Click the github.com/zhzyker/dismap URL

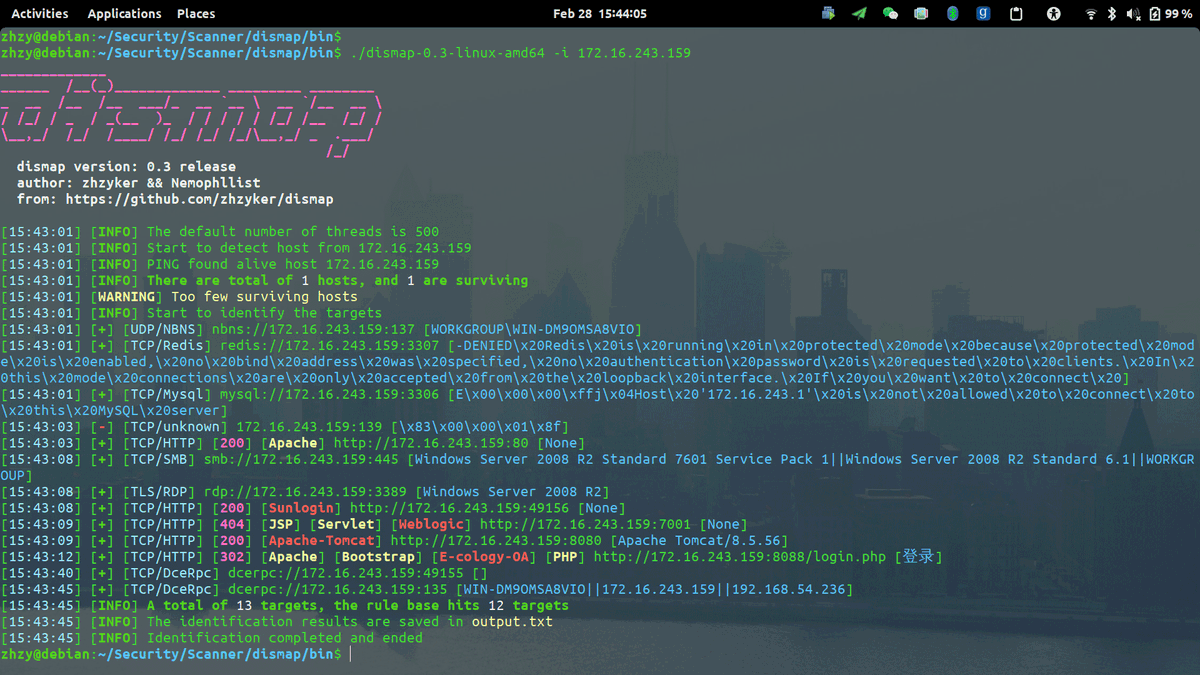[x=200, y=200]
